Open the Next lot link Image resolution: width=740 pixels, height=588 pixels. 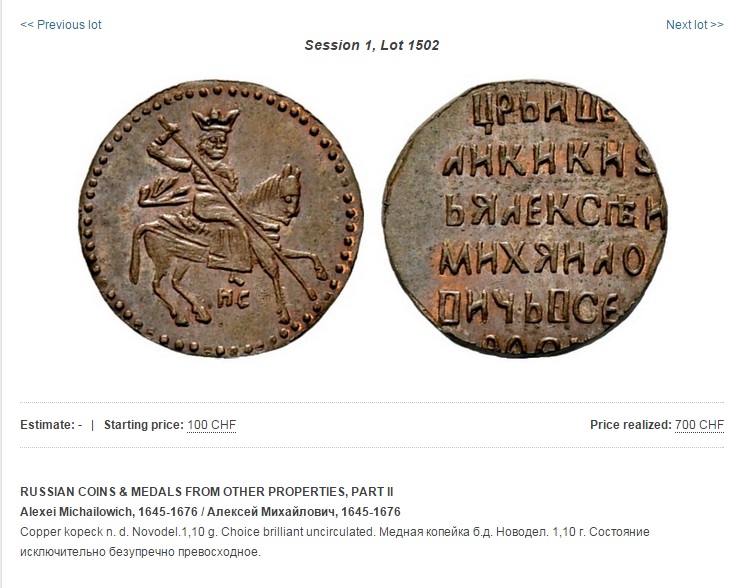coord(694,25)
